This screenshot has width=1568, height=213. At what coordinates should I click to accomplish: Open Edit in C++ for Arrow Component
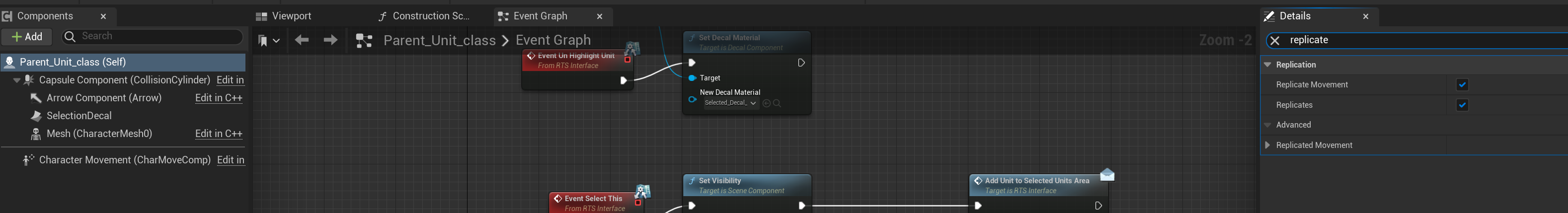pyautogui.click(x=219, y=98)
